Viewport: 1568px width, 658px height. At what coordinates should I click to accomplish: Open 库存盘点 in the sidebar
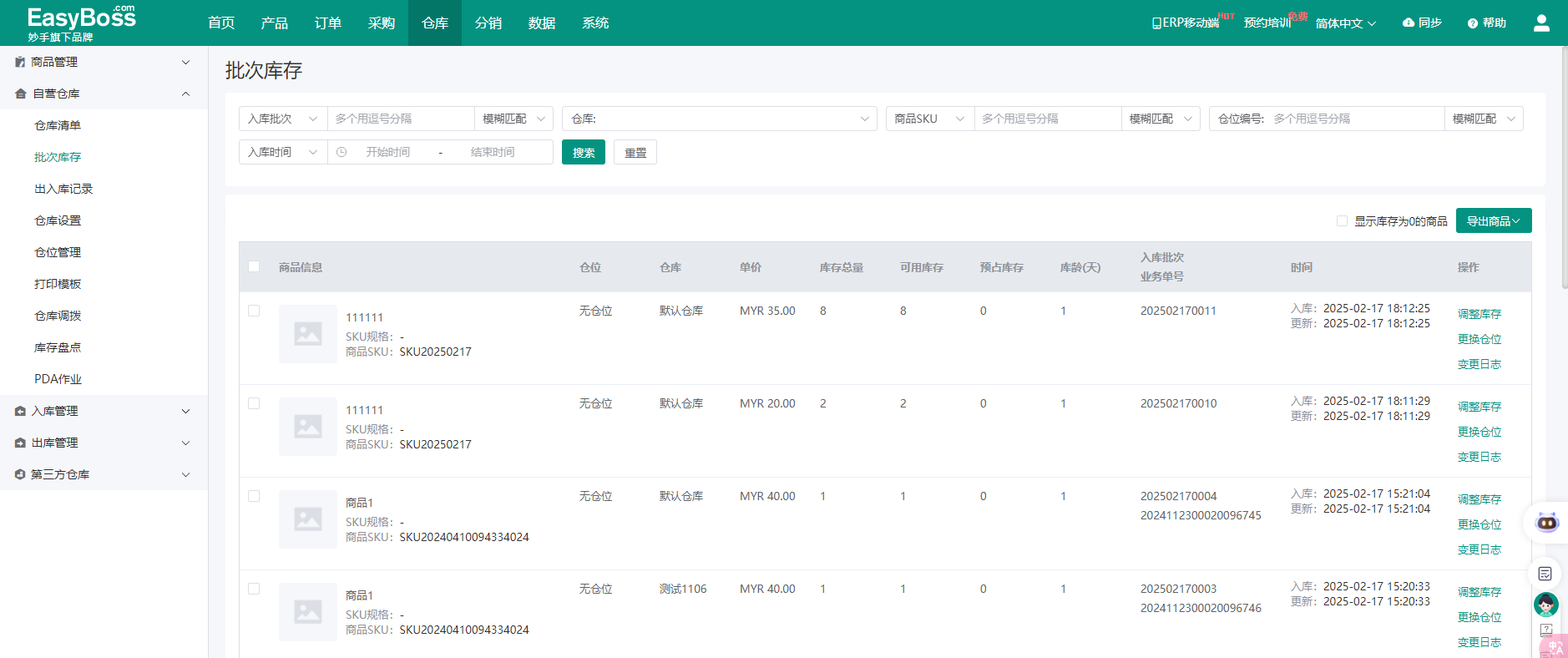58,347
